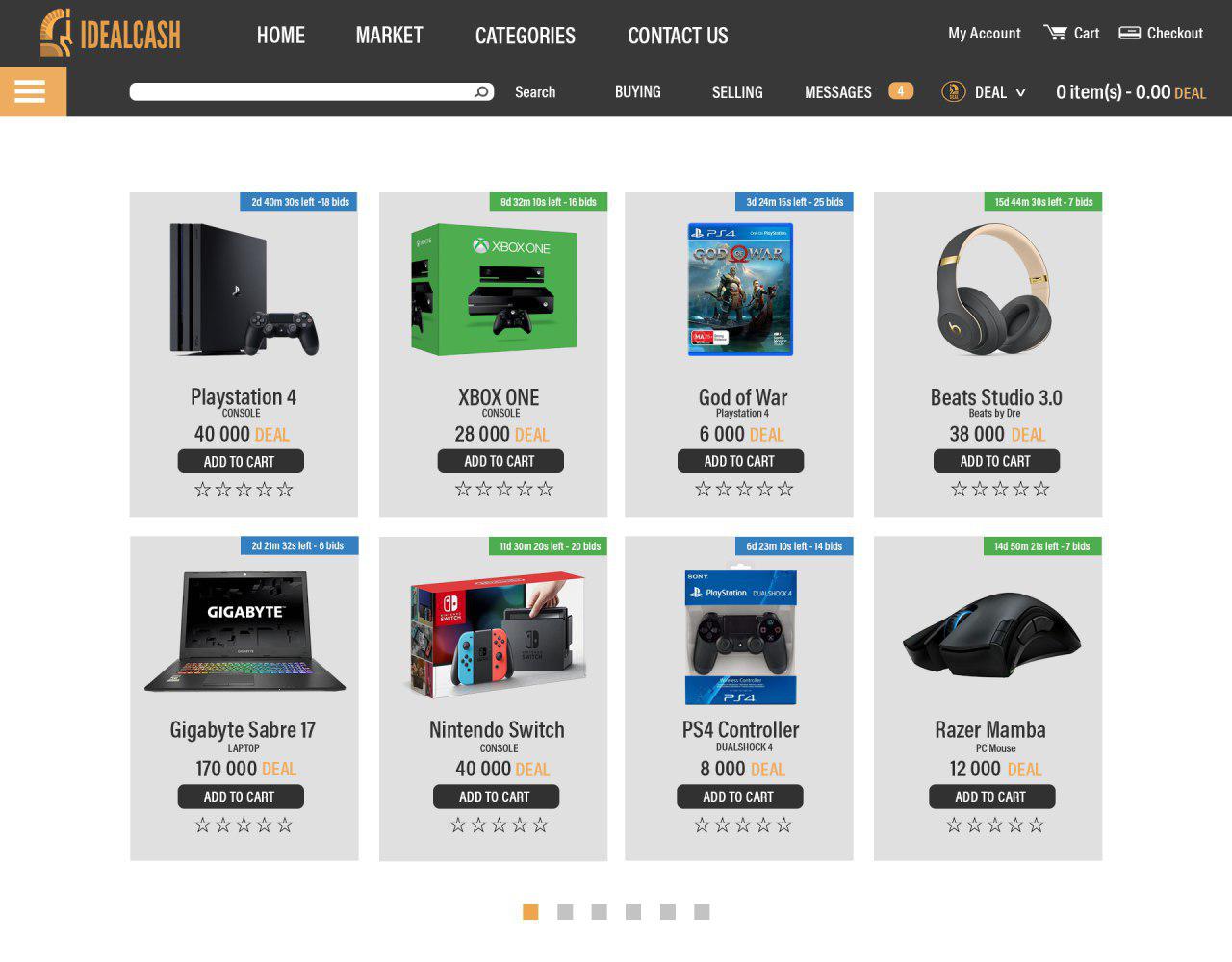Open the messages count badge showing 4
Image resolution: width=1232 pixels, height=962 pixels.
point(901,91)
